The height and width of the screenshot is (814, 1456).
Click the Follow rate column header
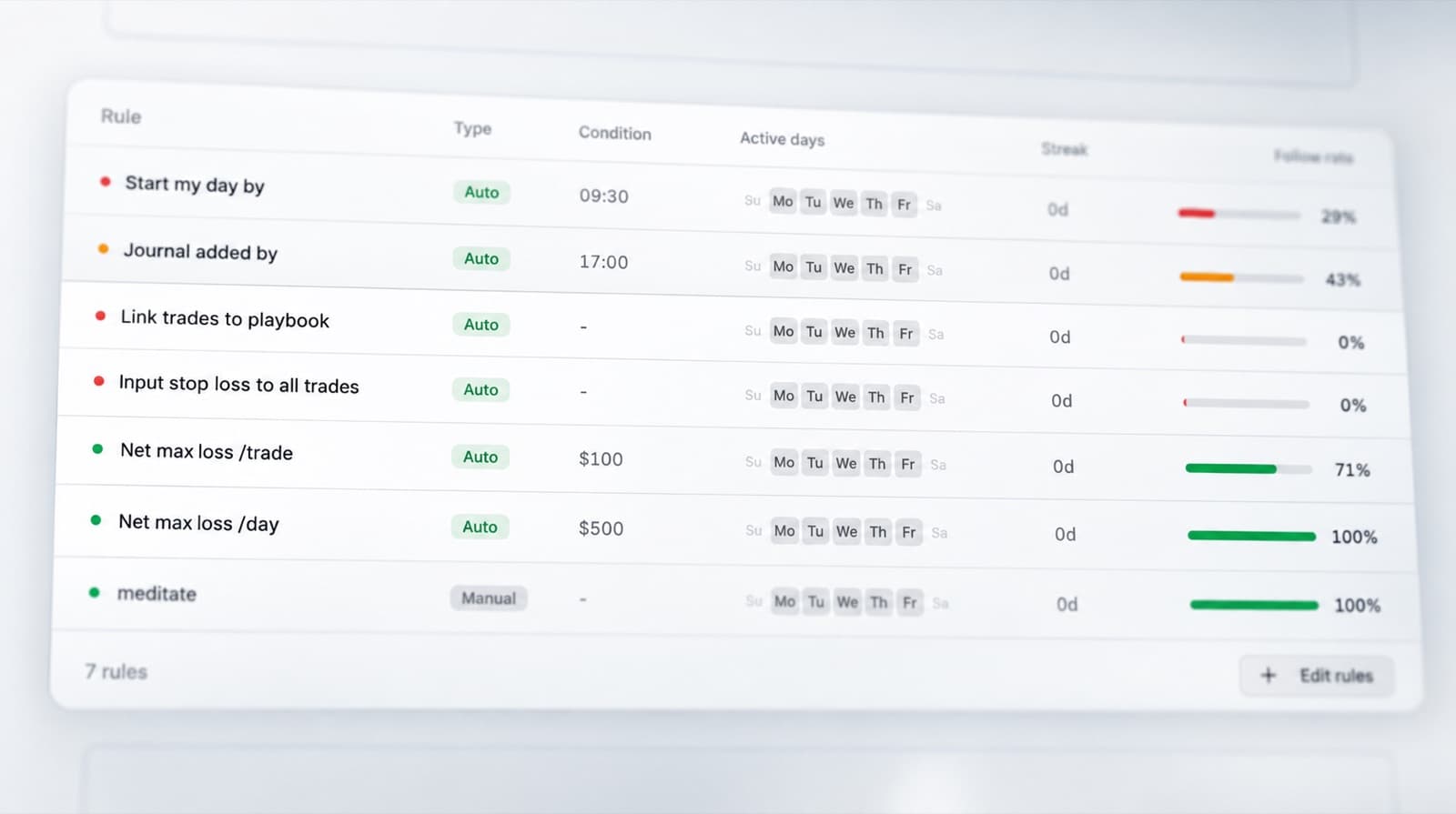point(1313,156)
